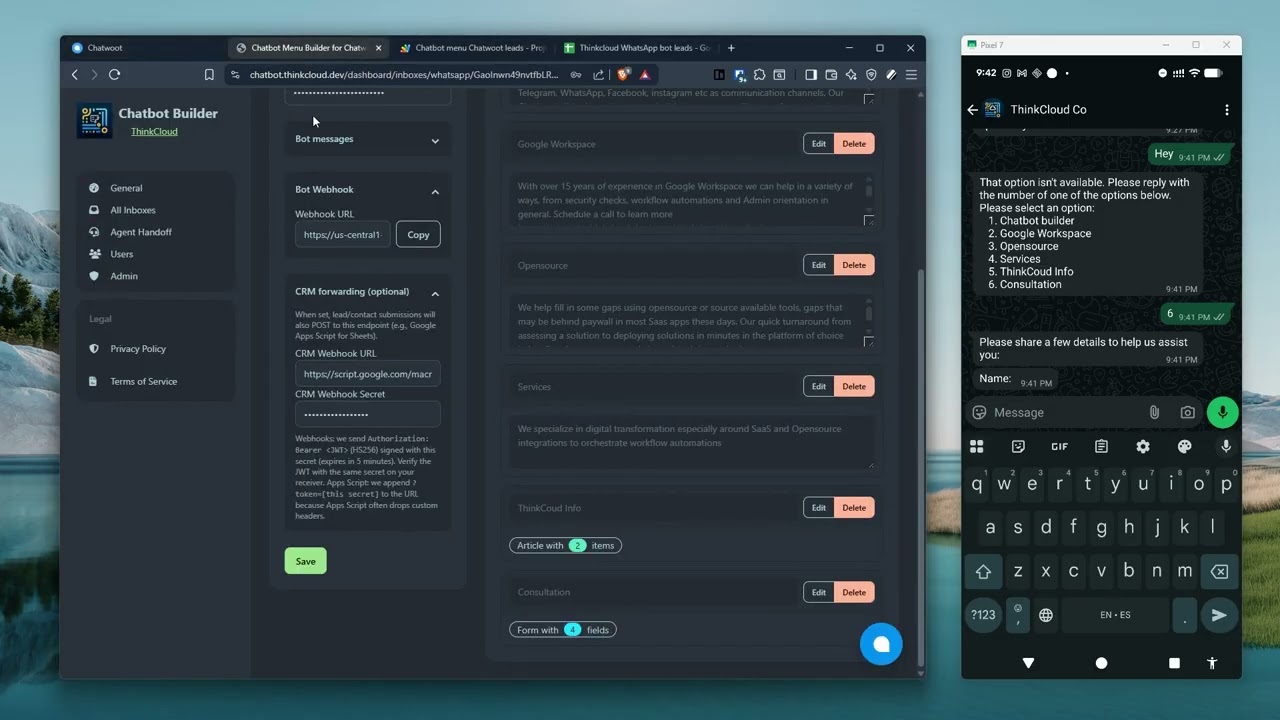Open keyboard theme palette icon

tap(1185, 447)
